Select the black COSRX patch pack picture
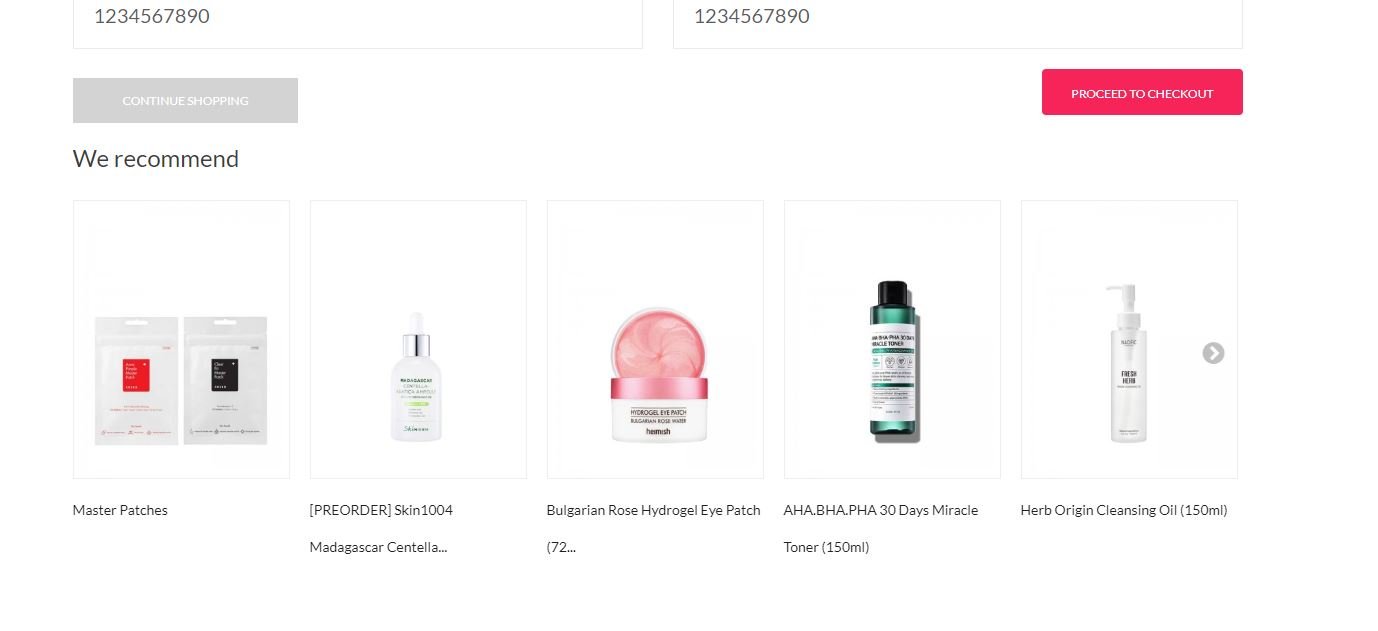This screenshot has width=1378, height=631. coord(226,381)
